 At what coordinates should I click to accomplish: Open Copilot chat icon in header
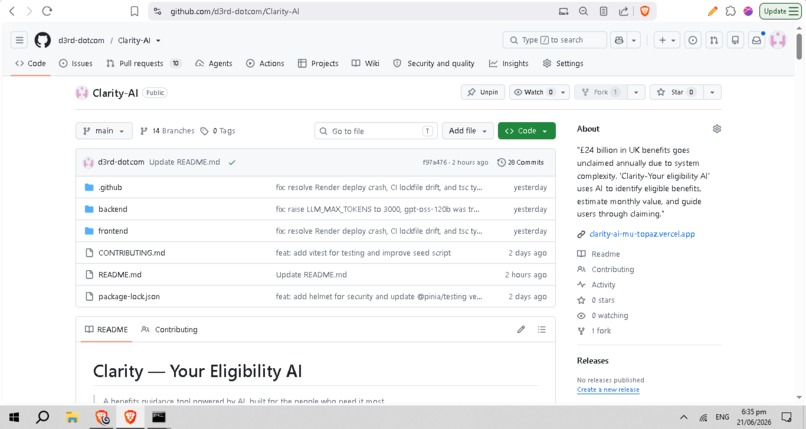pos(619,40)
